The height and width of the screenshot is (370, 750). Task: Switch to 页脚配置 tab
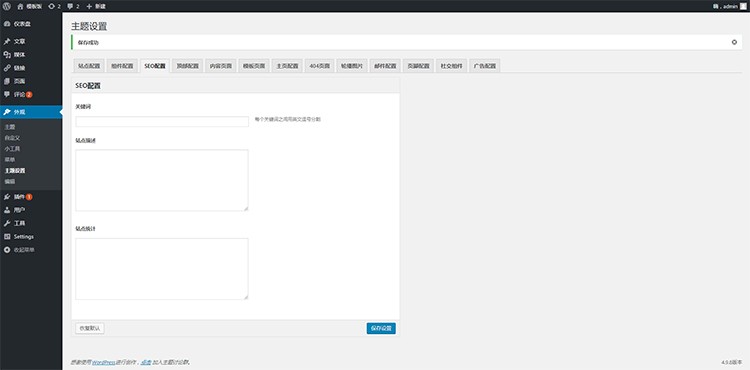[418, 66]
